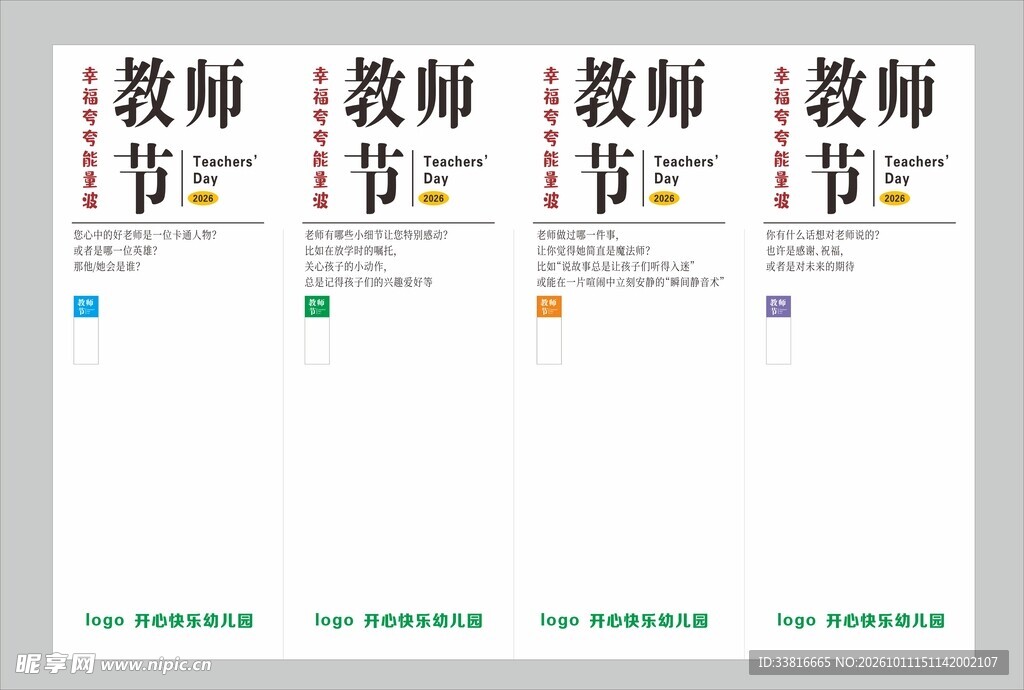Click logo 开心快乐幼儿园 on the purple-tag panel
Image resolution: width=1024 pixels, height=690 pixels.
861,620
